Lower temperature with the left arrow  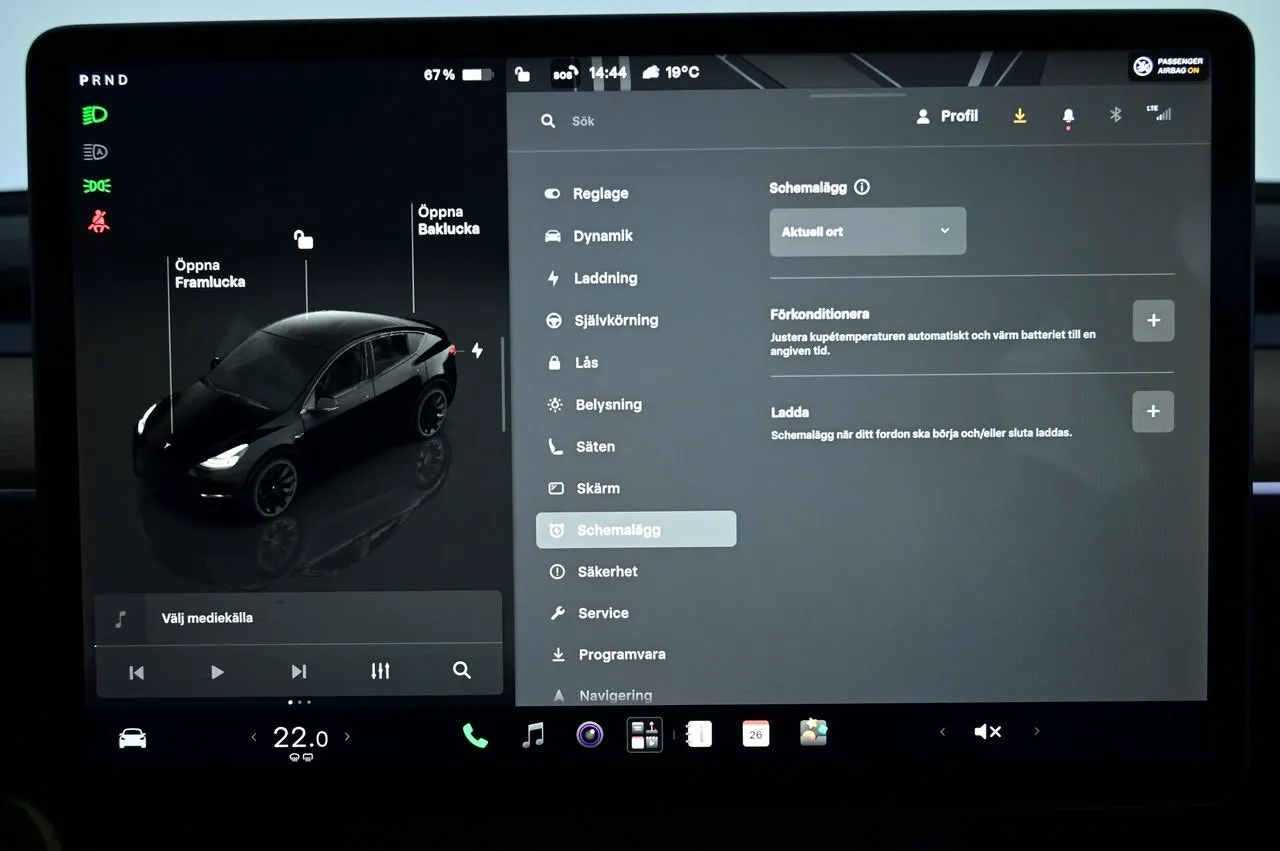pyautogui.click(x=254, y=737)
